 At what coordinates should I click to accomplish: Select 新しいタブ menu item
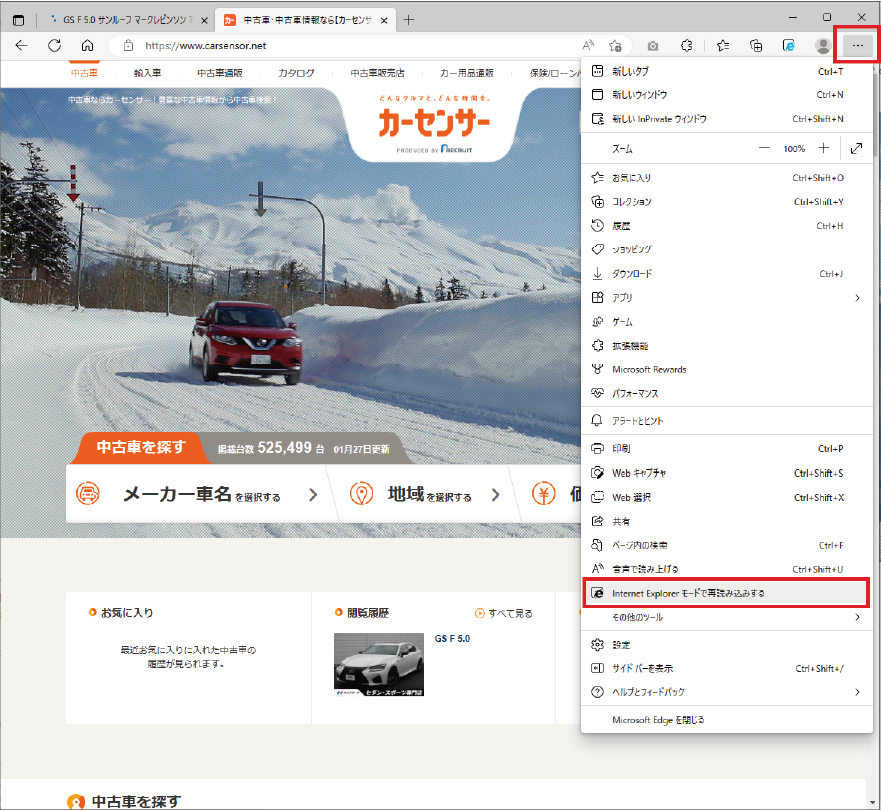(726, 71)
